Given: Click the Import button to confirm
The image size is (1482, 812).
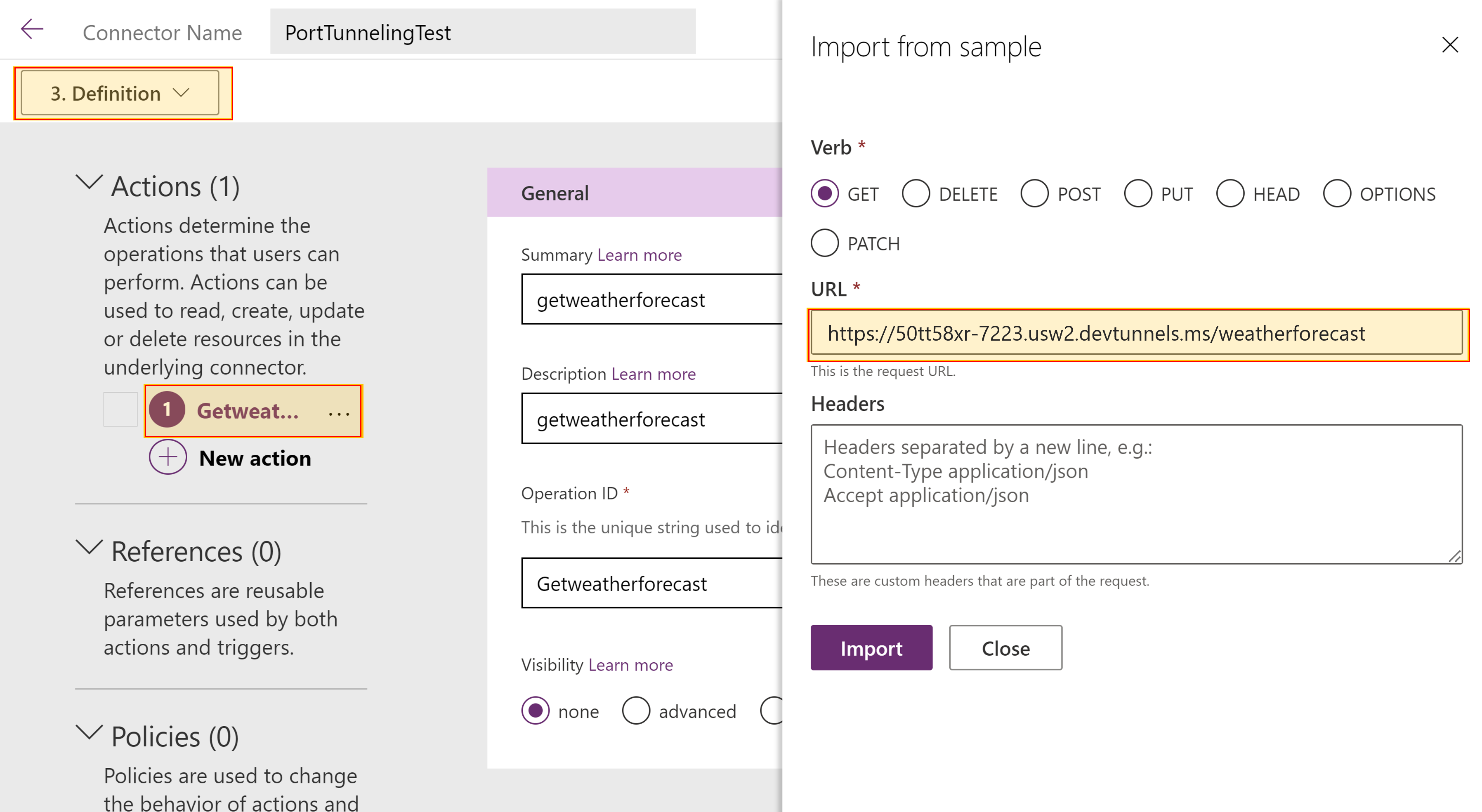Looking at the screenshot, I should [869, 648].
